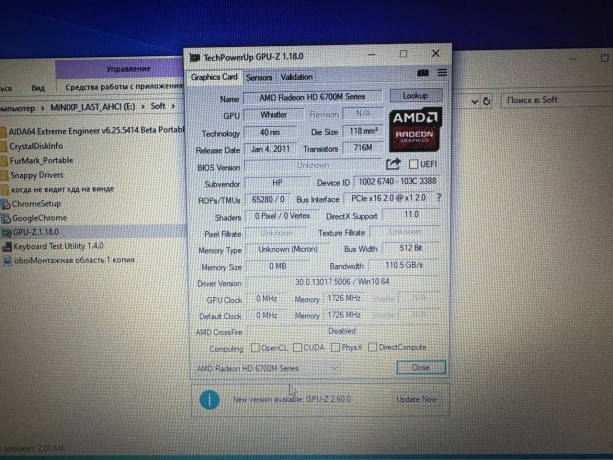Viewport: 613px width, 460px height.
Task: Click the Device ID field value
Action: pyautogui.click(x=397, y=181)
